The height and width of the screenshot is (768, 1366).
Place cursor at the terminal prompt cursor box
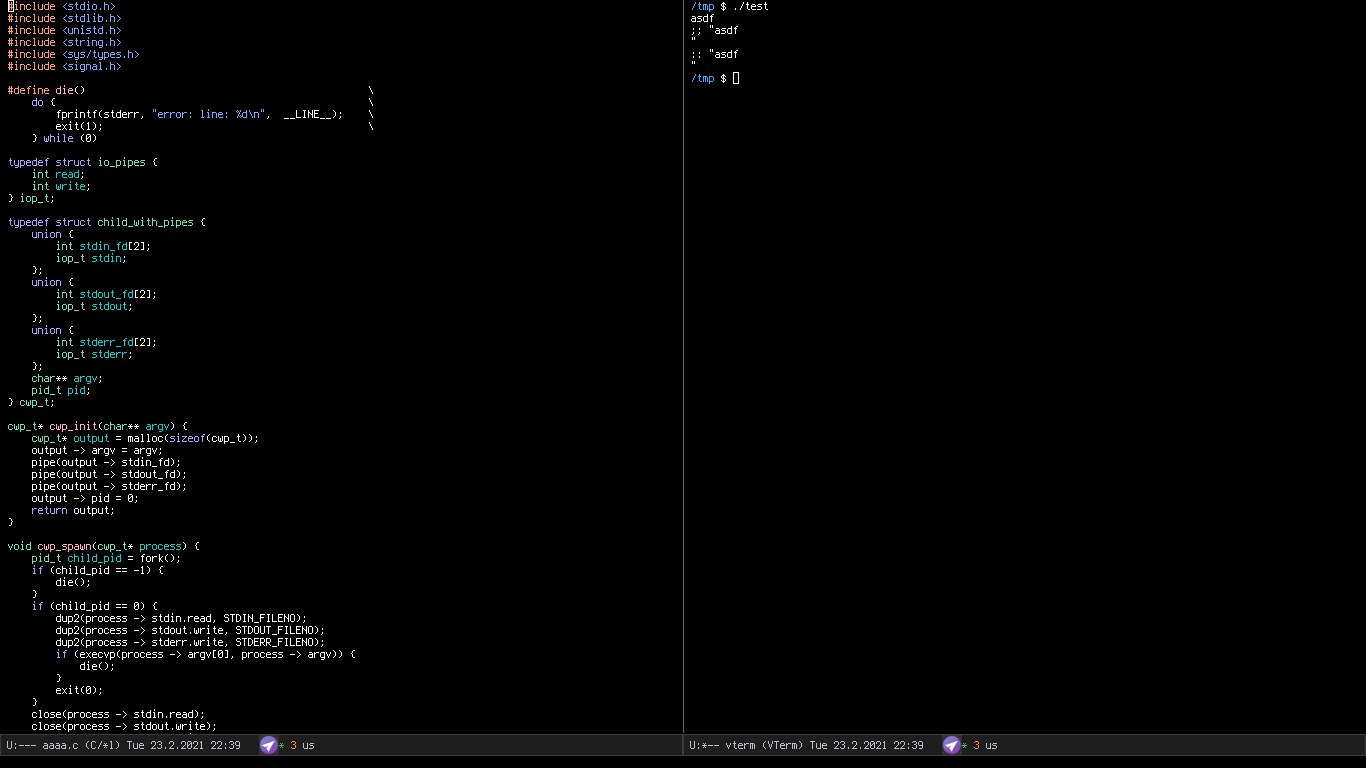(x=736, y=78)
